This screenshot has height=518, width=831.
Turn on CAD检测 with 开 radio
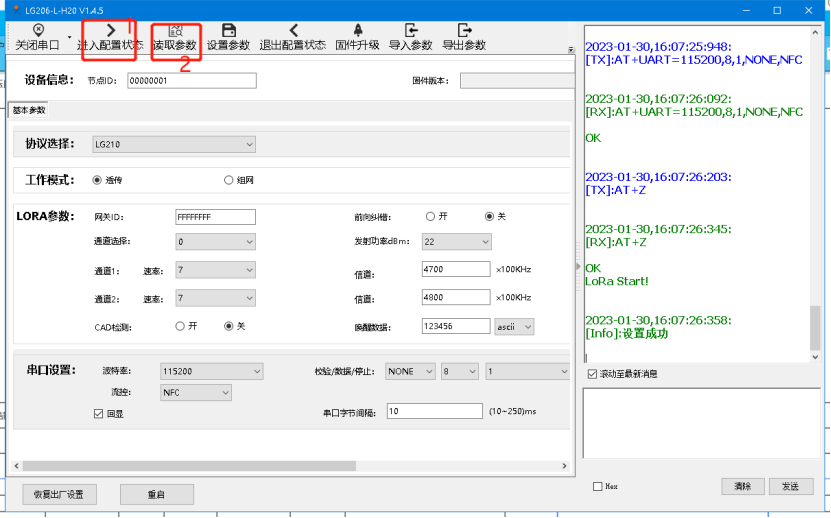click(x=180, y=326)
